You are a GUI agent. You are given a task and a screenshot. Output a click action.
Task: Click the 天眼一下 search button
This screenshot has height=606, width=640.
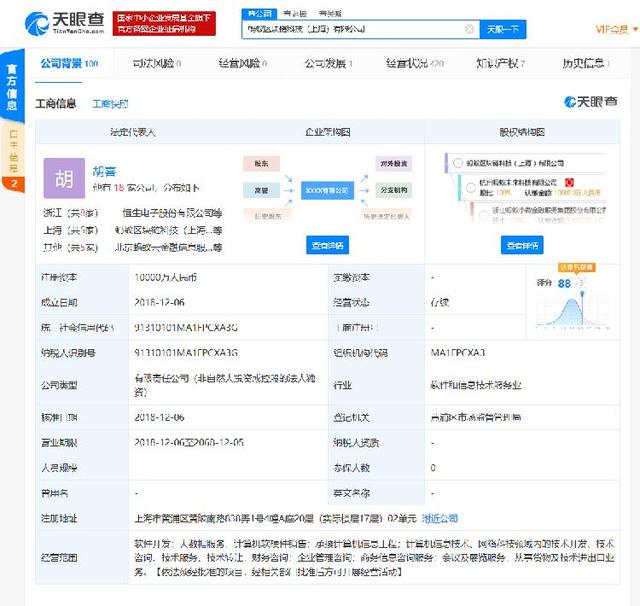(x=503, y=29)
